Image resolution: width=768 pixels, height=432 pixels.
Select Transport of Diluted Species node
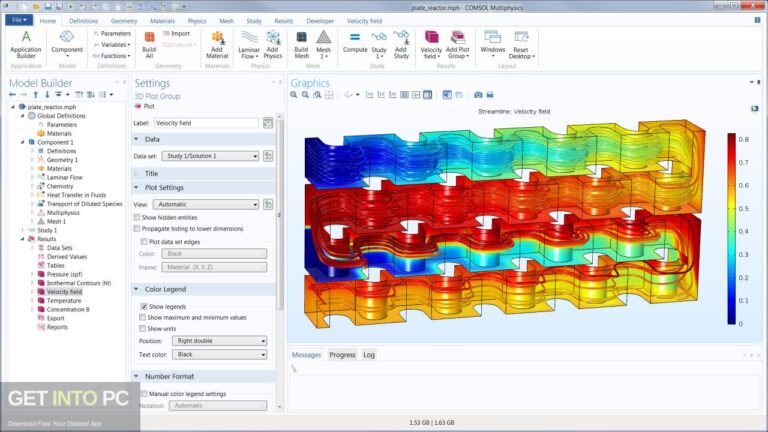pos(84,204)
